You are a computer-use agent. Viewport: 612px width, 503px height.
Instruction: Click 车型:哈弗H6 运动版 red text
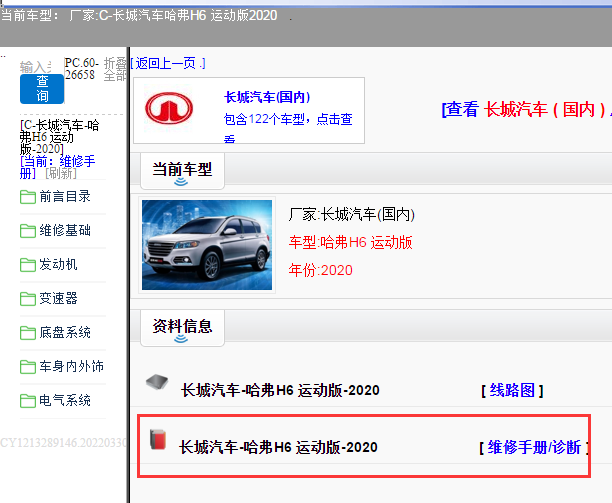350,242
